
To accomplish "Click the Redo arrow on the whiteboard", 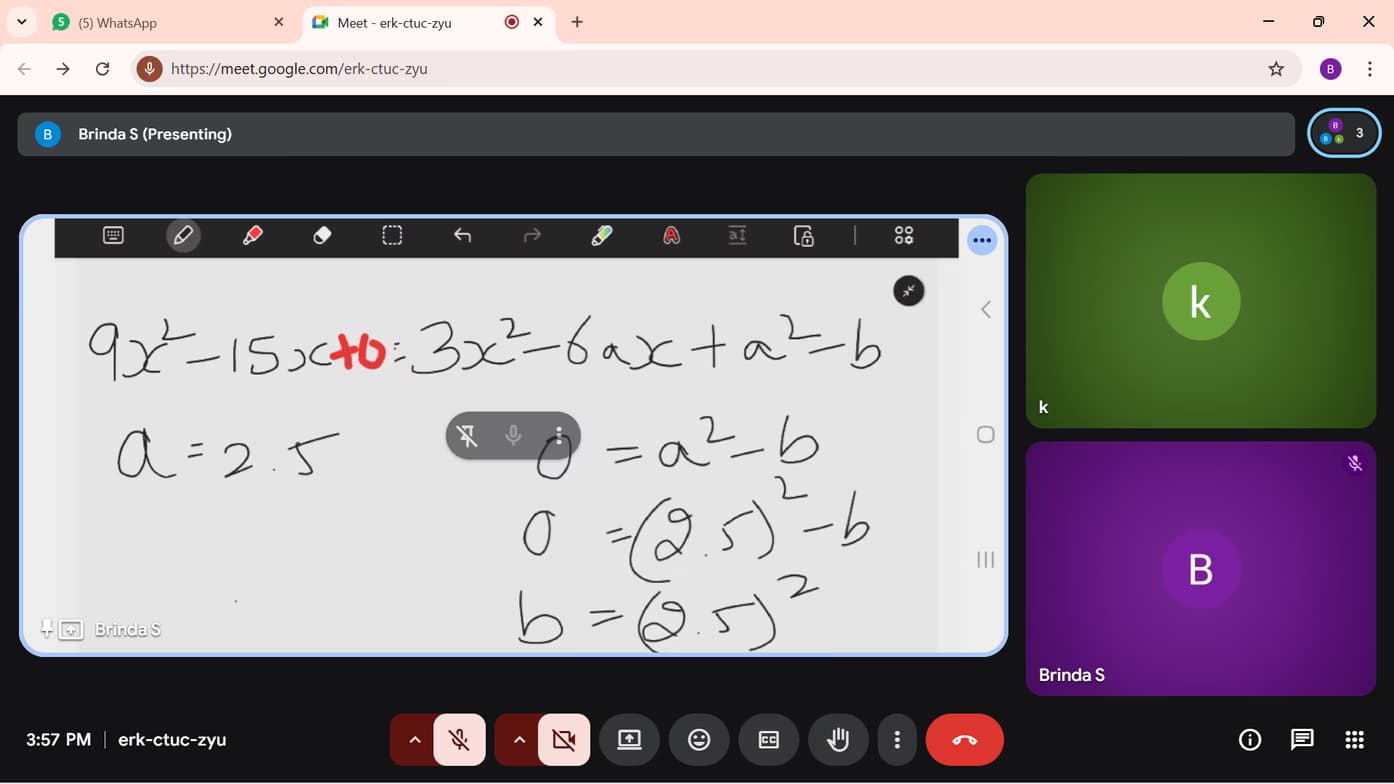I will click(531, 235).
